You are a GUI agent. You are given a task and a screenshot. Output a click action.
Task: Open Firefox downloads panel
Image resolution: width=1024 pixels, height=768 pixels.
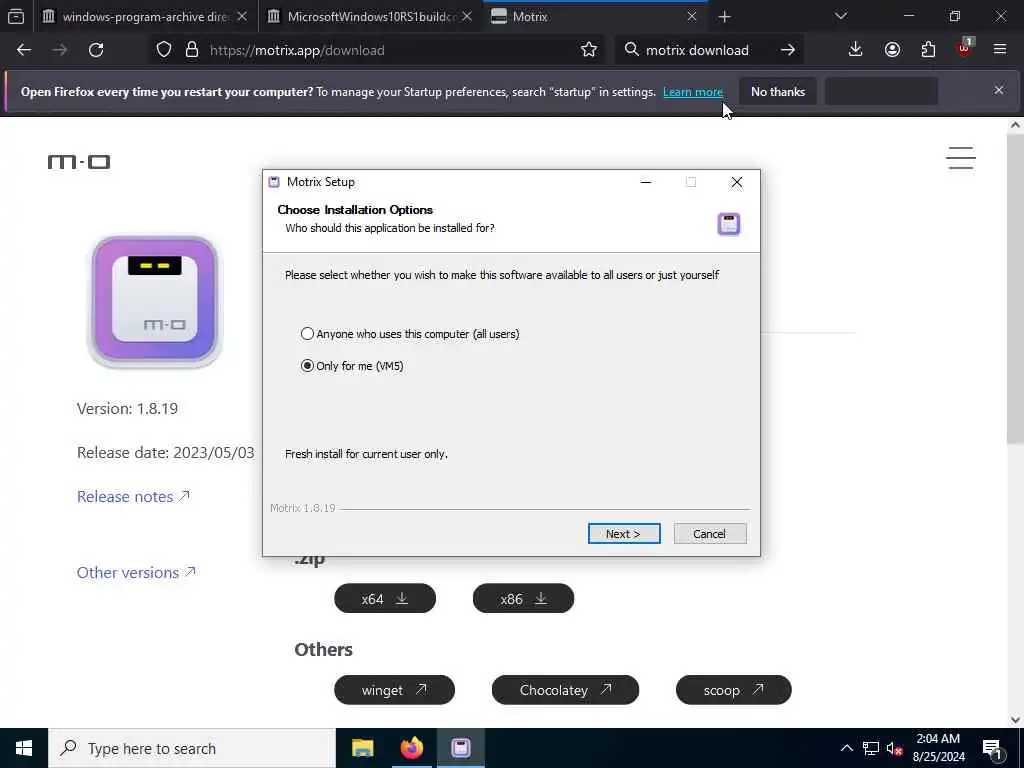tap(856, 50)
